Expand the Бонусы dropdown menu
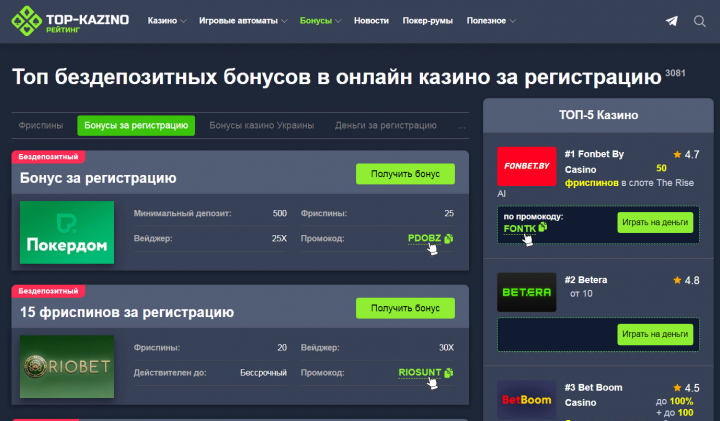Viewport: 720px width, 421px height. coord(320,21)
